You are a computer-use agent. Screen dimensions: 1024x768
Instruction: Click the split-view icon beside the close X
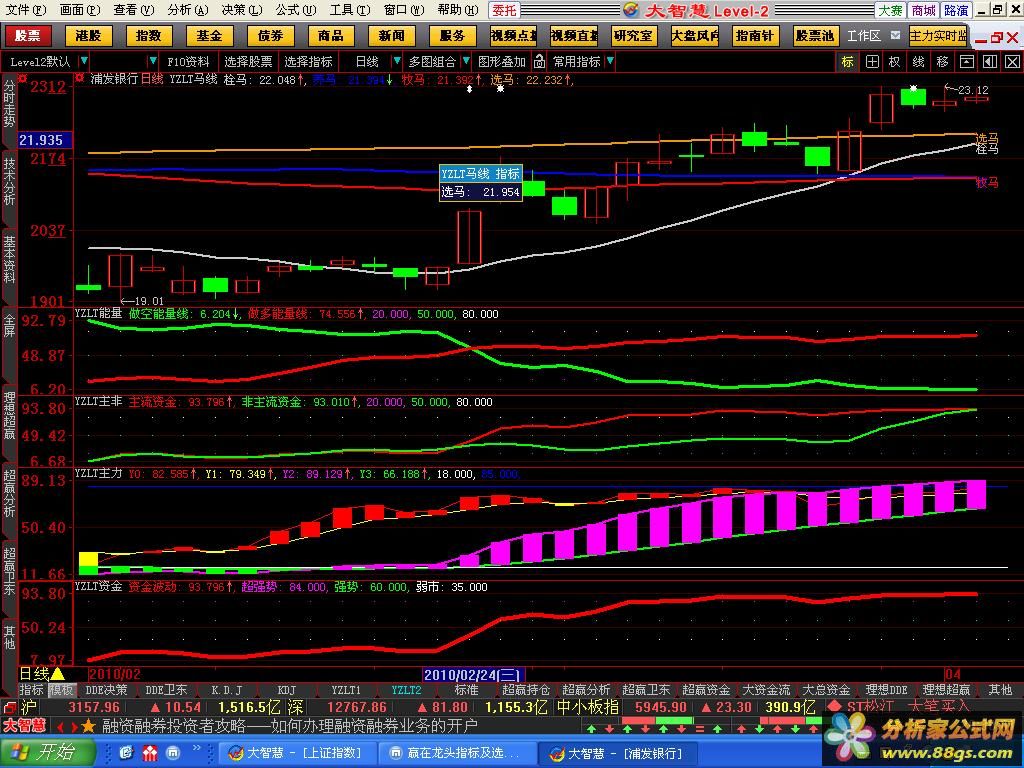[989, 62]
